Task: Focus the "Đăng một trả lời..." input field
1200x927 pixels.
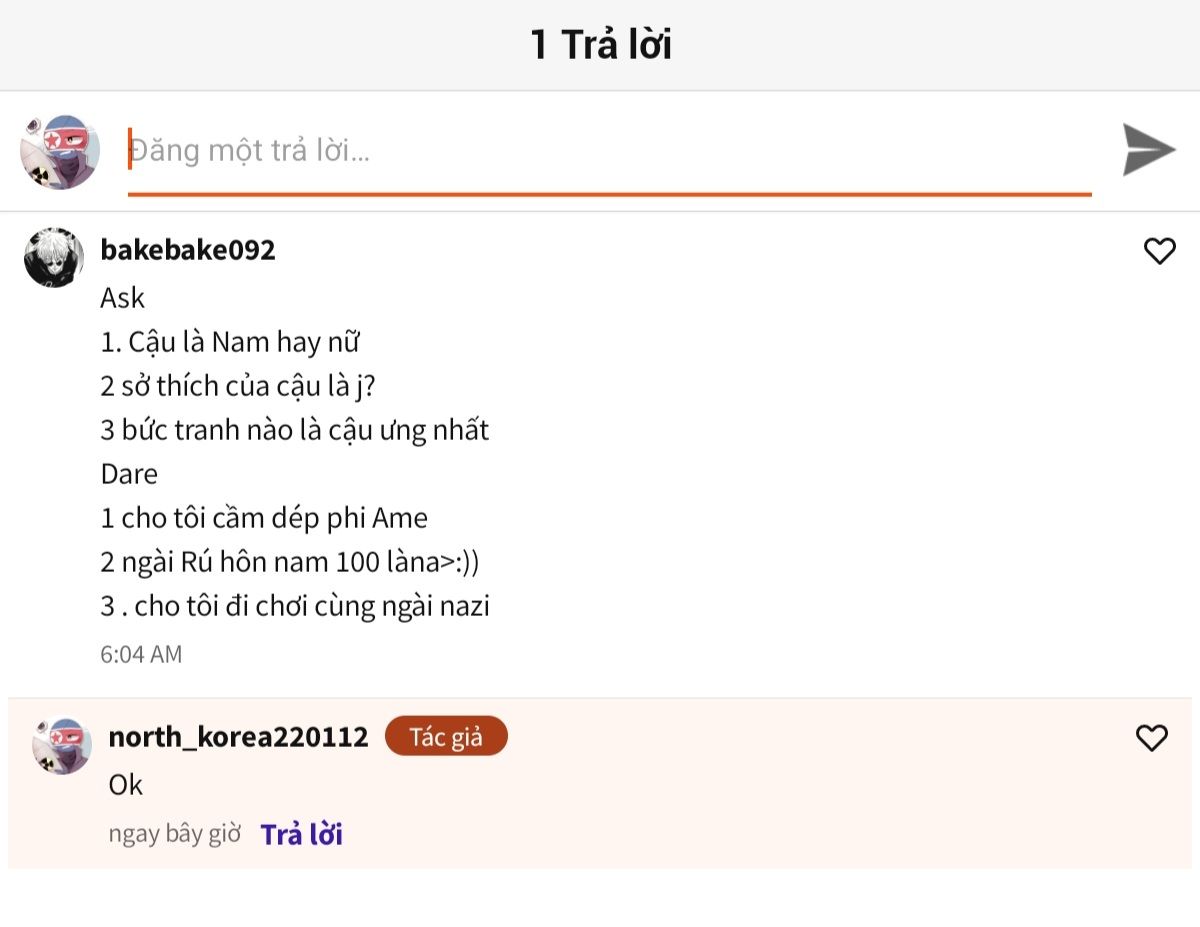Action: [608, 151]
